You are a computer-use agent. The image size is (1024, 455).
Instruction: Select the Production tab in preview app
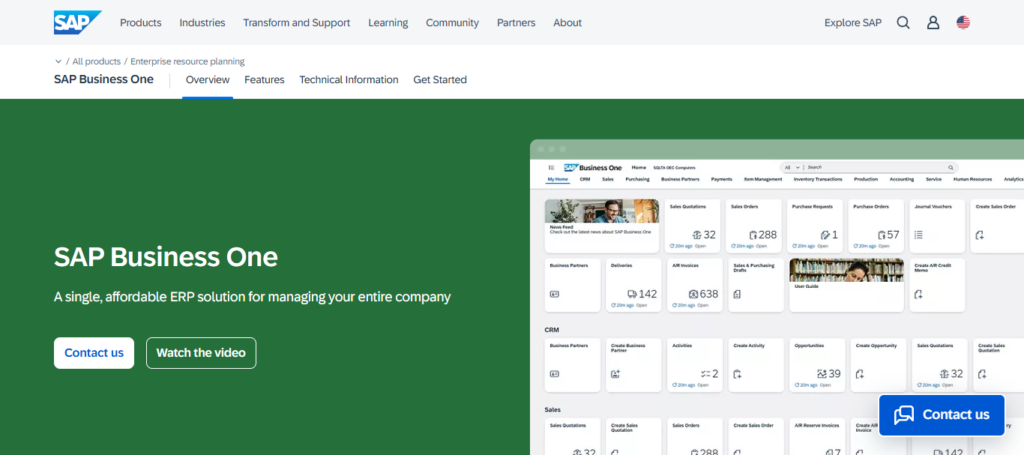coord(866,179)
